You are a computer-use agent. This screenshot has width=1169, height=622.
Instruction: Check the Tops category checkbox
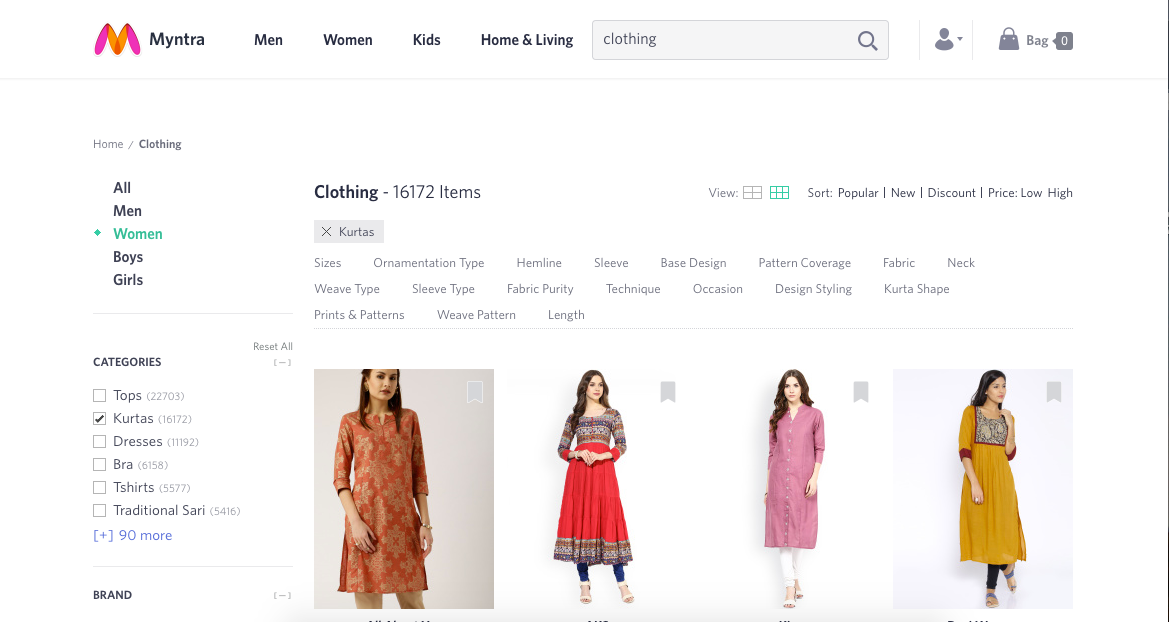pos(99,395)
